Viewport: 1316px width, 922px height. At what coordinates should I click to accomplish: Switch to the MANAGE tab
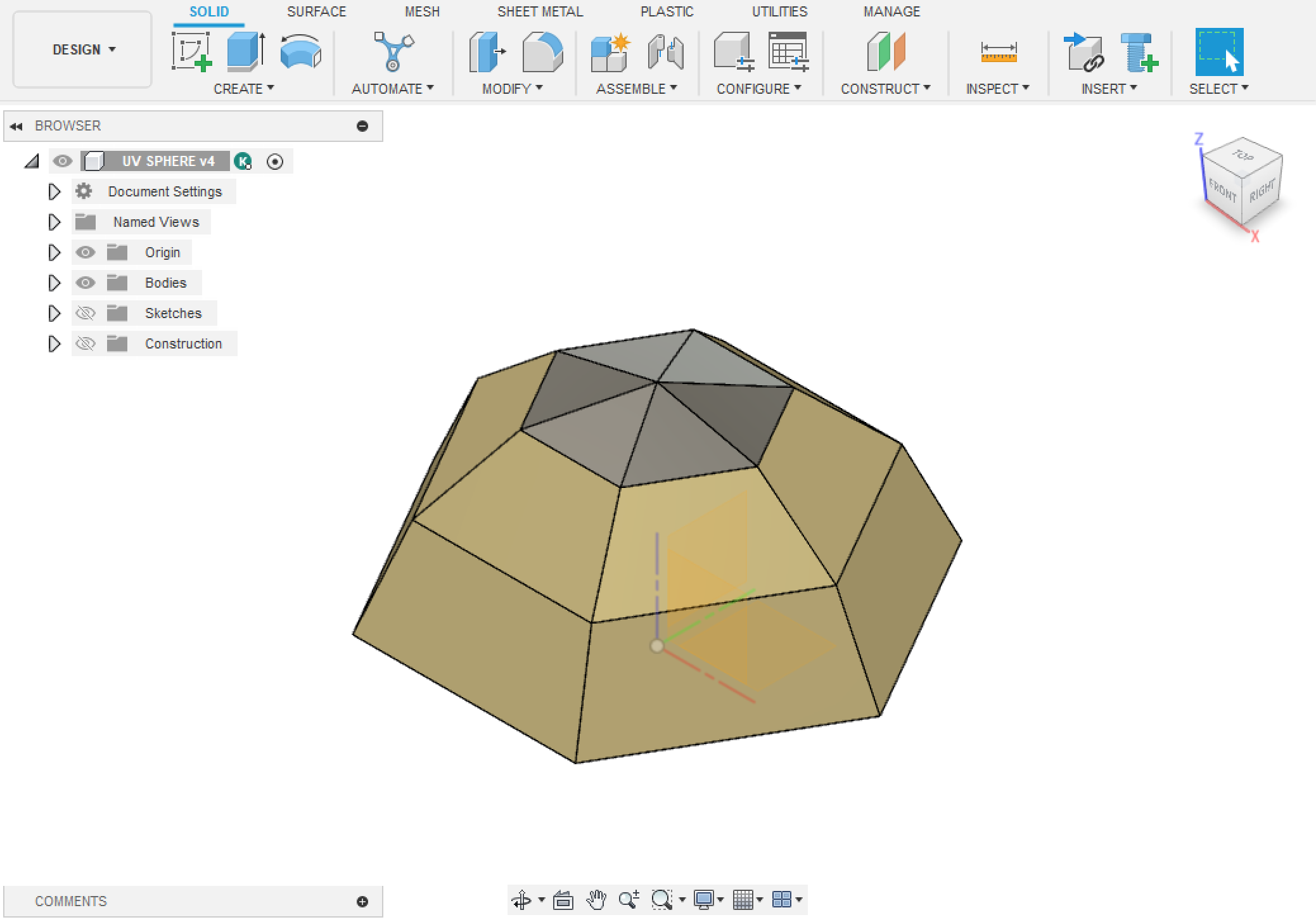click(891, 11)
